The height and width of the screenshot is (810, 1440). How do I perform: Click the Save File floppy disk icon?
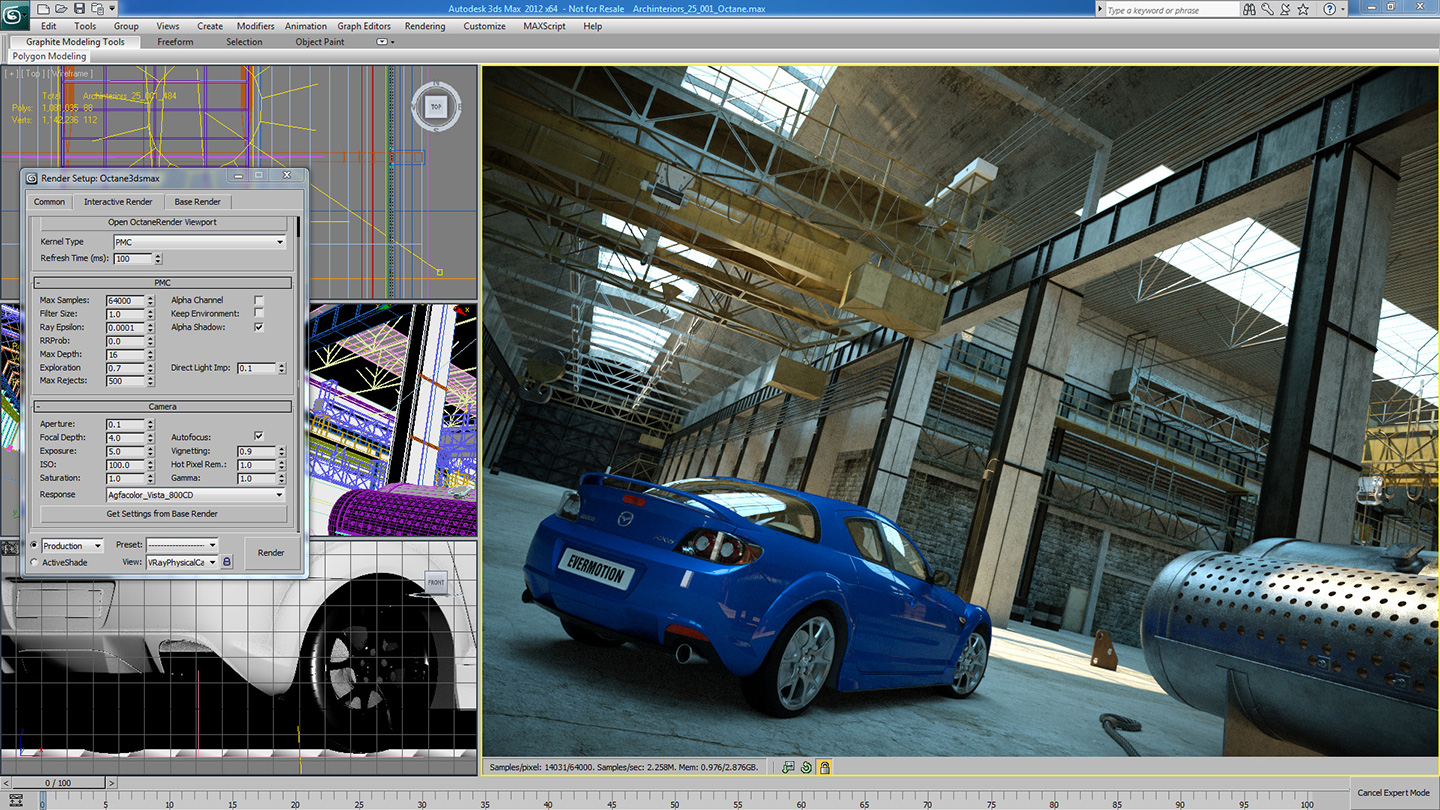pyautogui.click(x=79, y=9)
